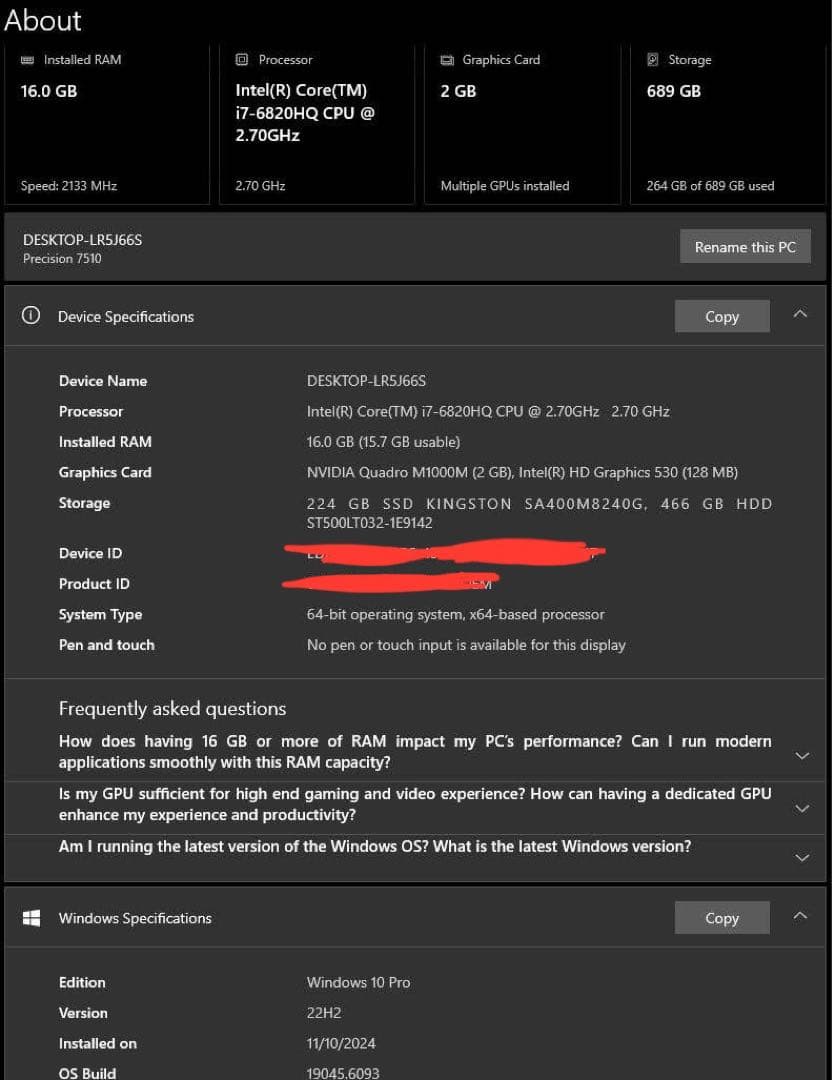Collapse the Windows Specifications section chevron
Viewport: 832px width, 1080px height.
point(800,914)
